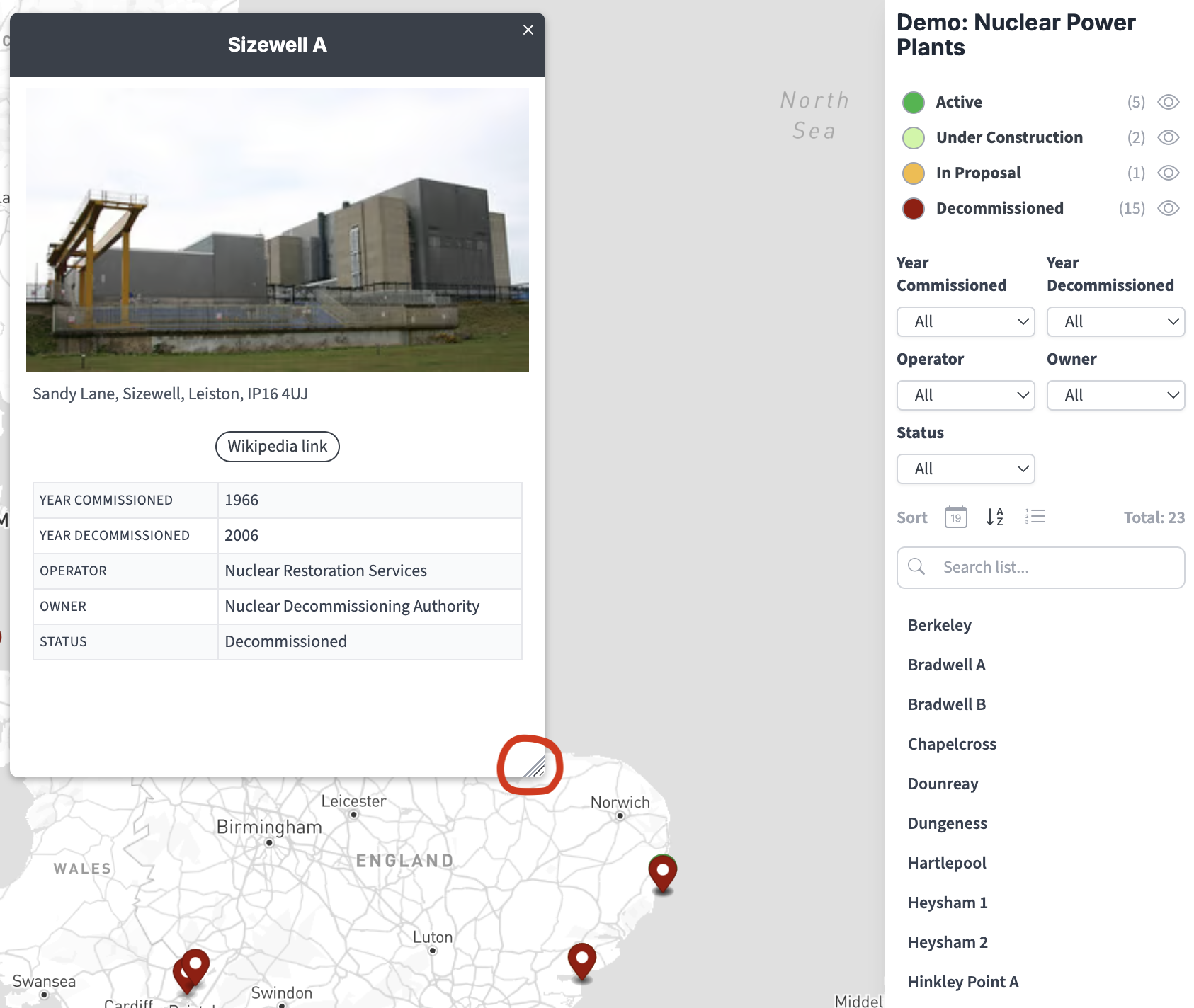
Task: Click inside the Search list field
Action: (1041, 567)
